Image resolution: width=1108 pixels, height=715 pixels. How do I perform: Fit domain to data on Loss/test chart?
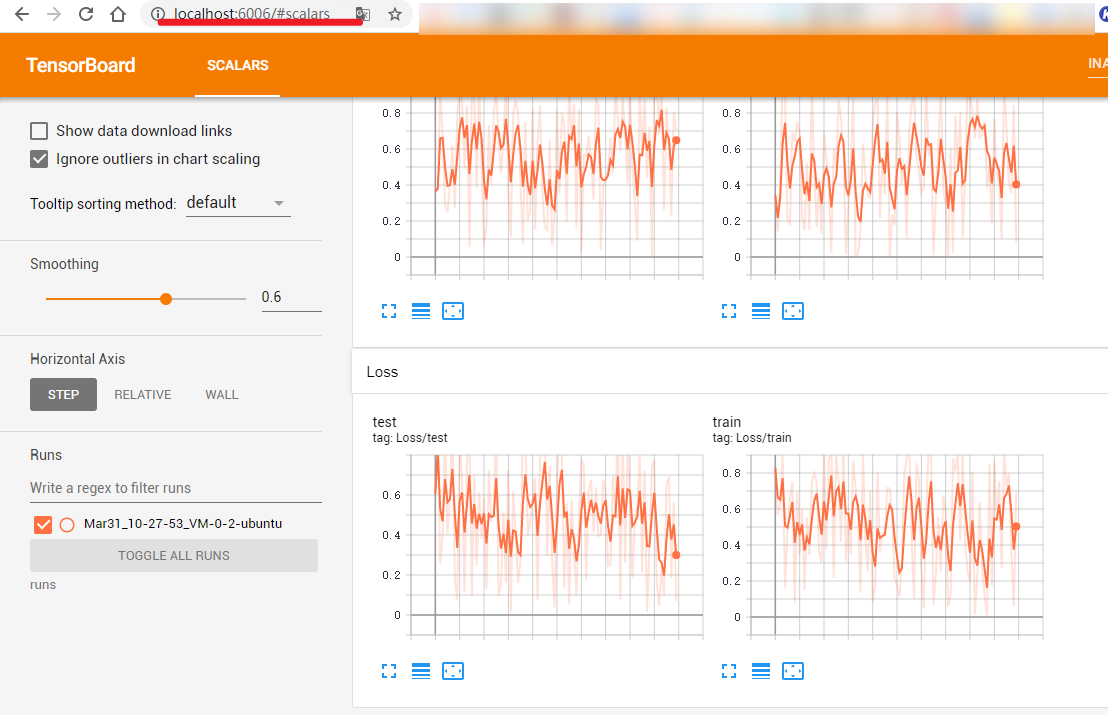pos(453,670)
